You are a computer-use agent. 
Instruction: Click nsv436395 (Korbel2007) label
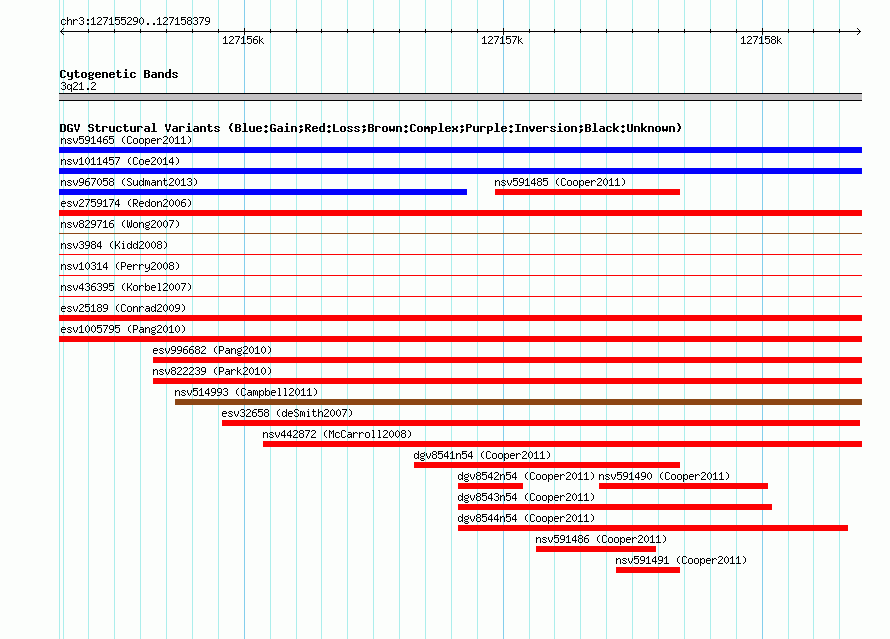126,287
